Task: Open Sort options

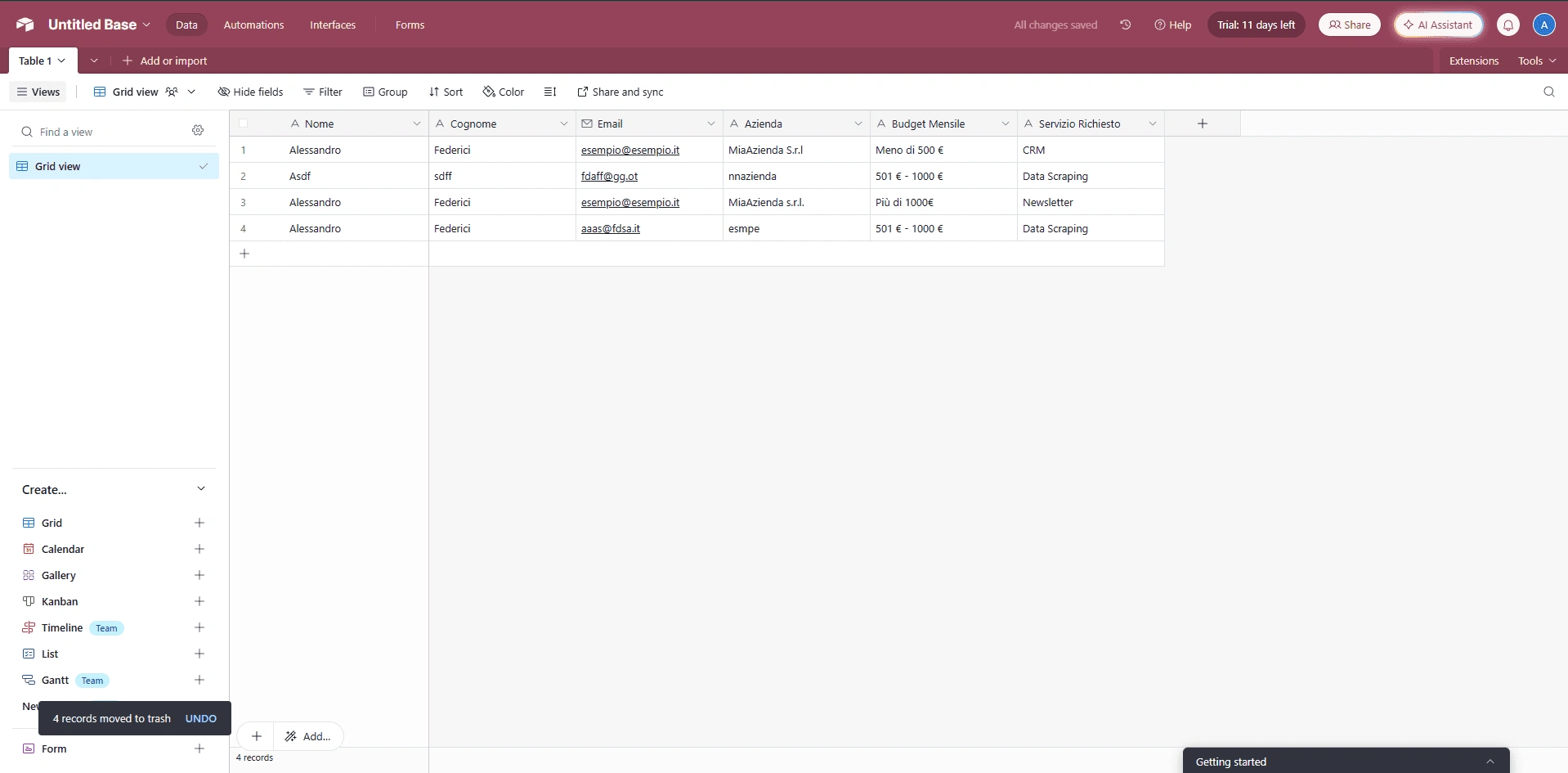Action: (446, 92)
